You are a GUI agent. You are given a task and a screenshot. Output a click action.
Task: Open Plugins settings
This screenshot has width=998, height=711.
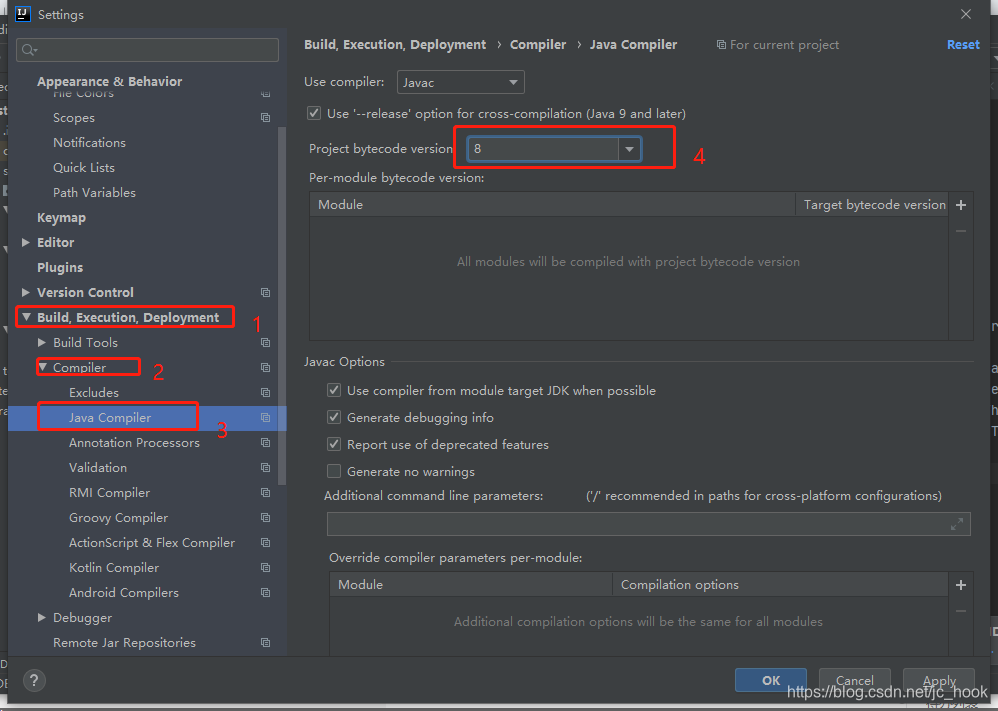(60, 267)
